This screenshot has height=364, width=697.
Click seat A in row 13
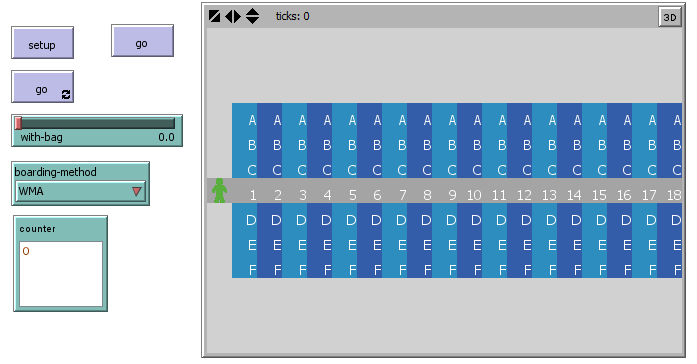point(552,120)
